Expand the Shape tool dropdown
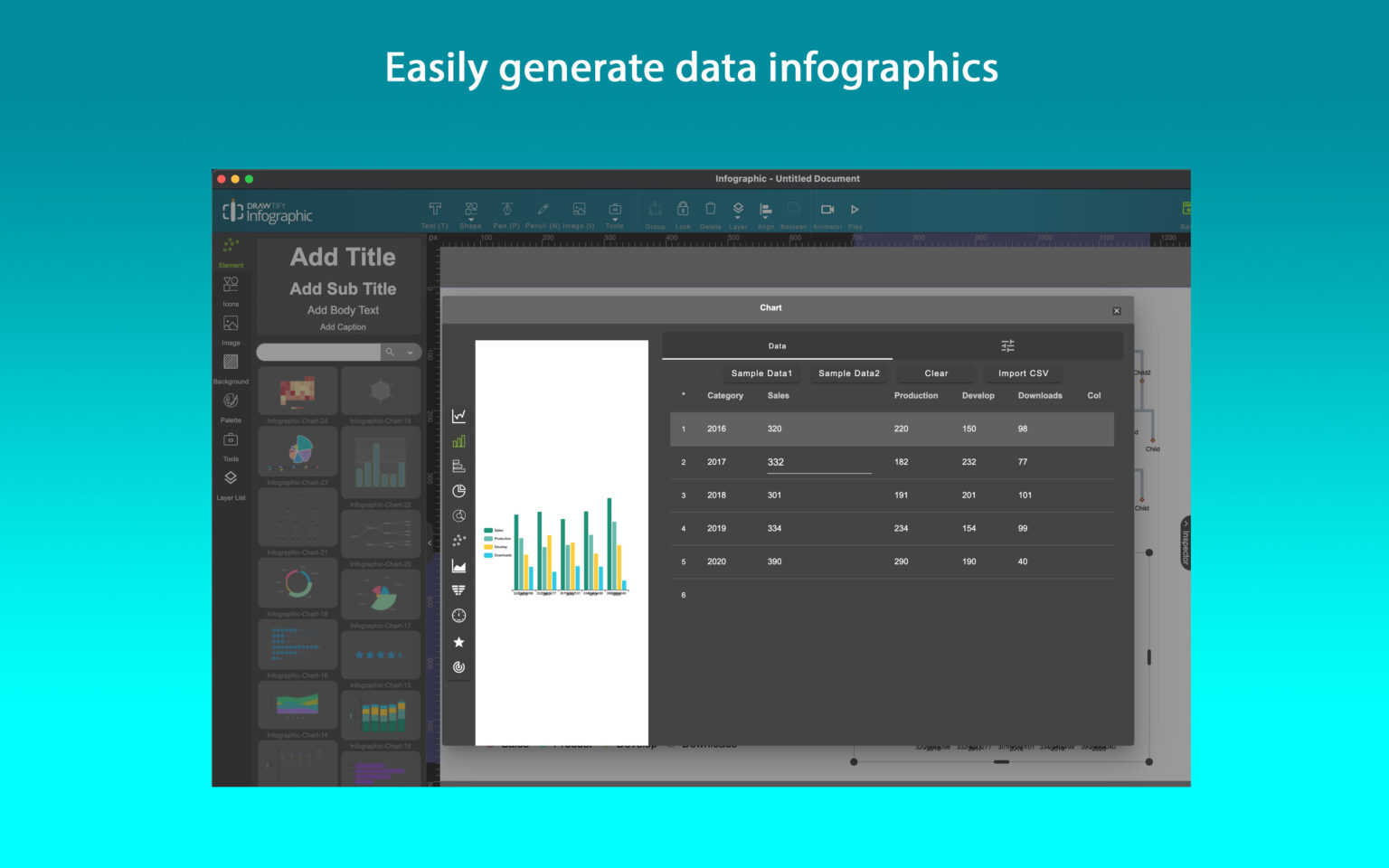This screenshot has height=868, width=1389. pos(470,222)
